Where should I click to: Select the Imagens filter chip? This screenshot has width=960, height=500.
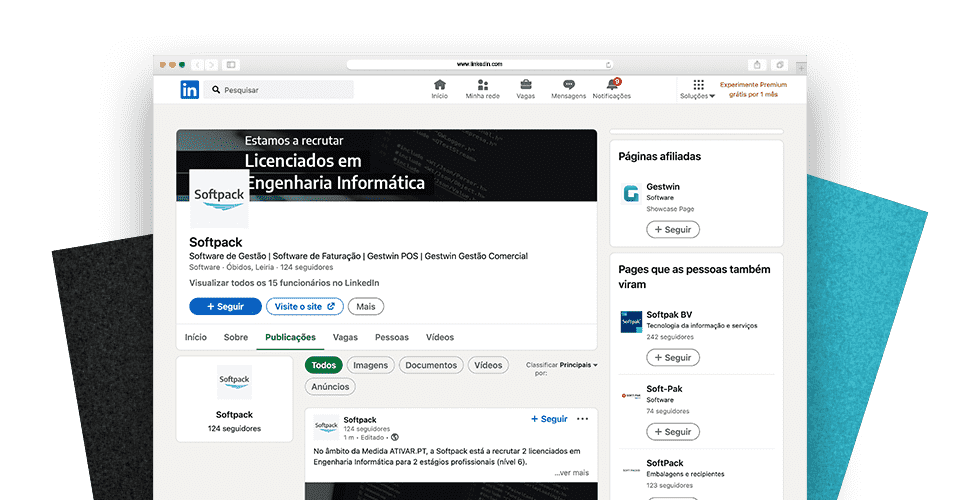(370, 365)
